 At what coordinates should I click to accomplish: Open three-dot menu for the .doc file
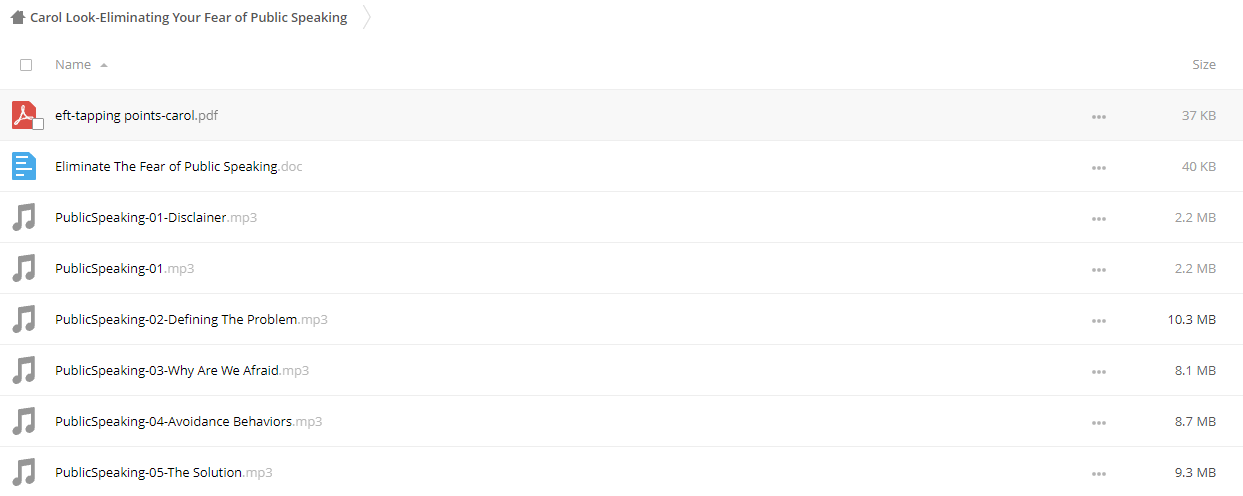(x=1099, y=167)
